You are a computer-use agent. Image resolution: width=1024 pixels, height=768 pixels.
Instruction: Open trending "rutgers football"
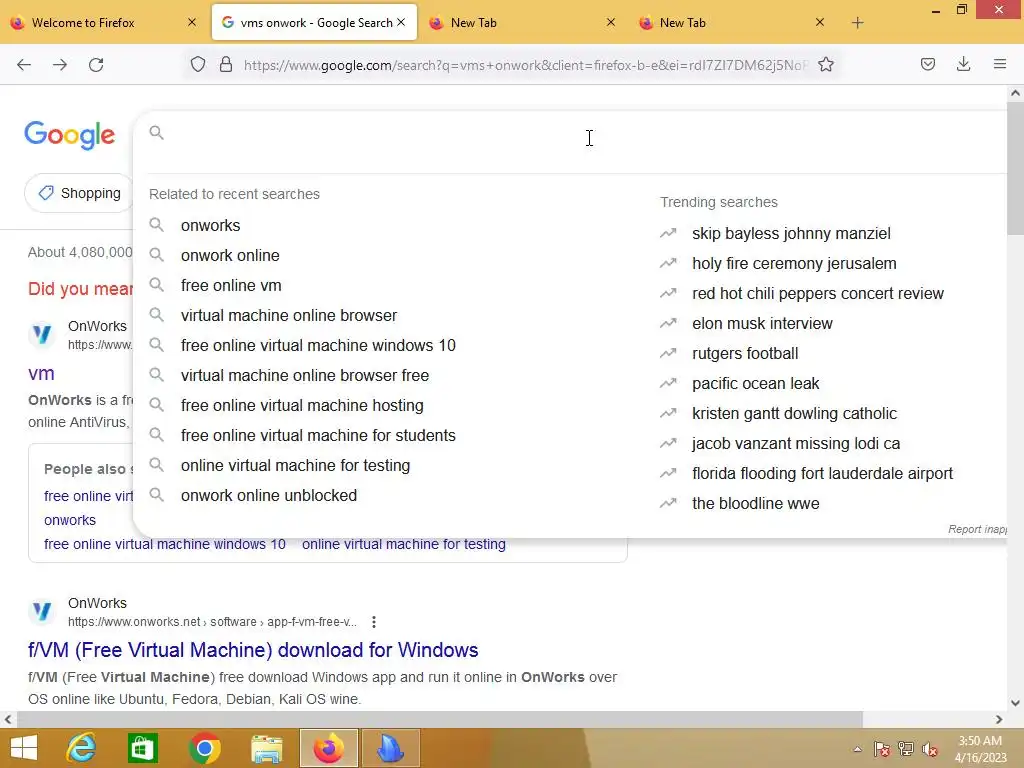coord(745,353)
